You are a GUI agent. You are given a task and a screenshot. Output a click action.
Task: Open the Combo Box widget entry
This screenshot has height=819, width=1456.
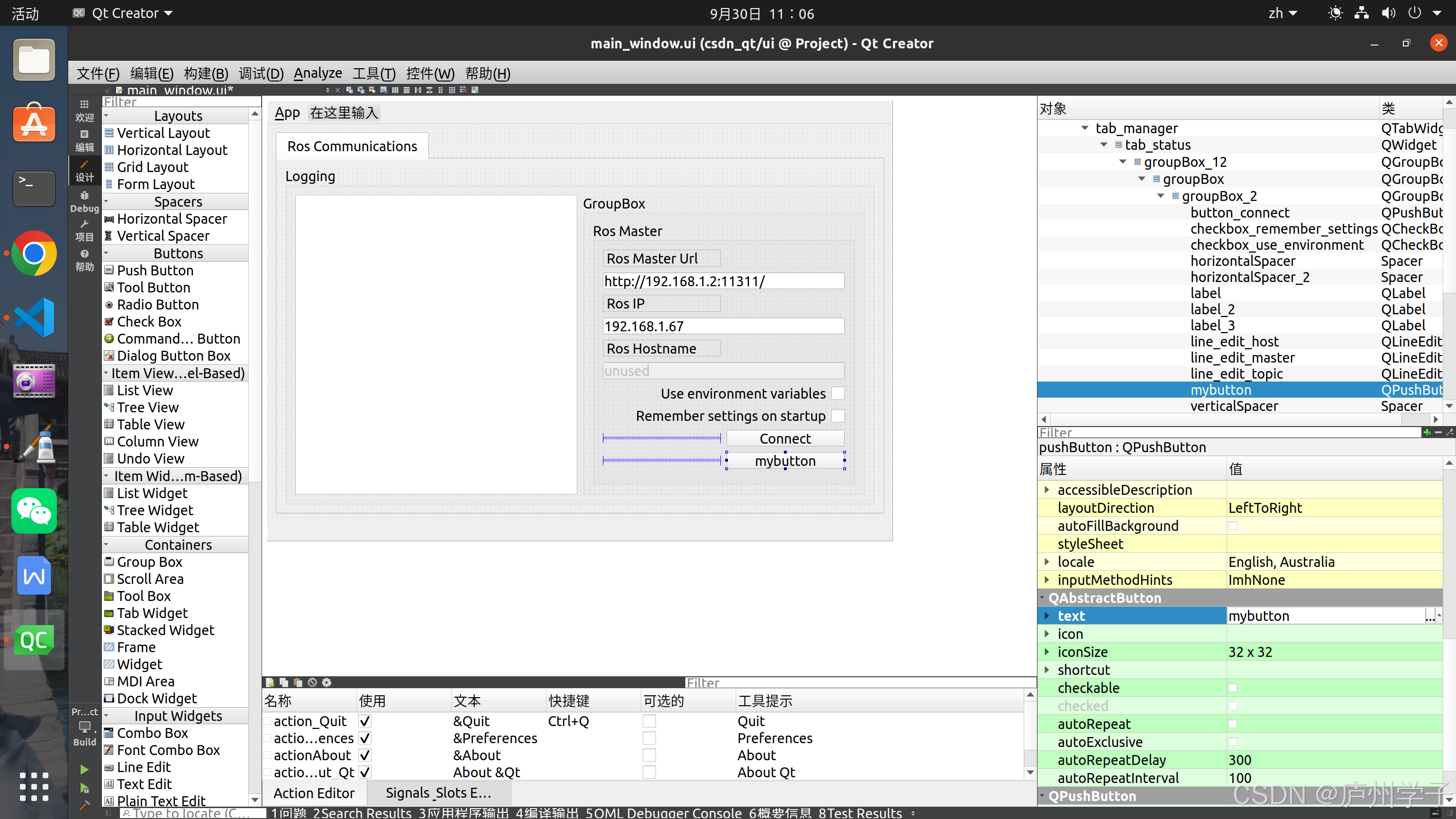(152, 733)
